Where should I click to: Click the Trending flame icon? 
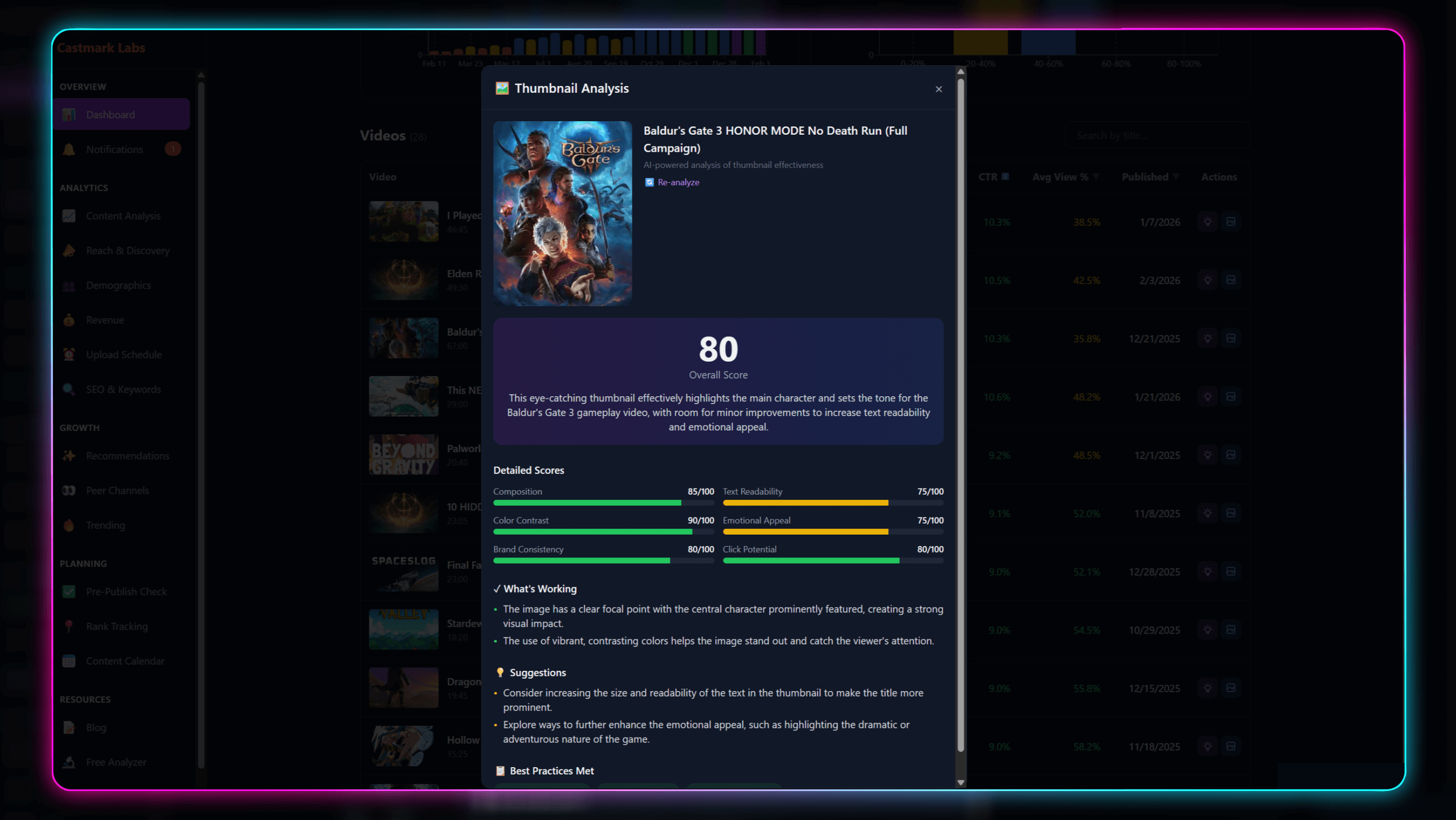pyautogui.click(x=69, y=525)
